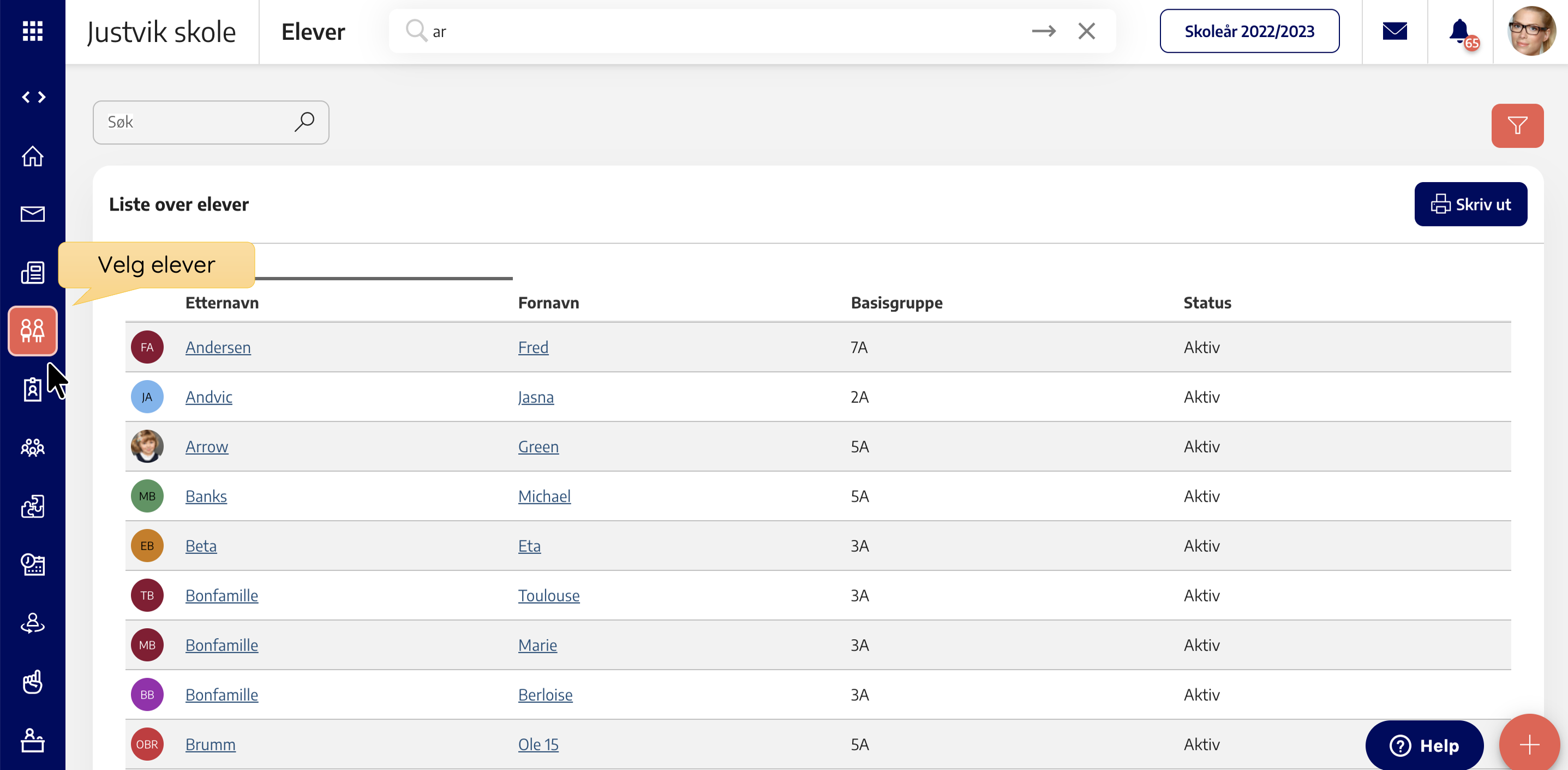
Task: Click the FA avatar for Andersen
Action: (147, 347)
